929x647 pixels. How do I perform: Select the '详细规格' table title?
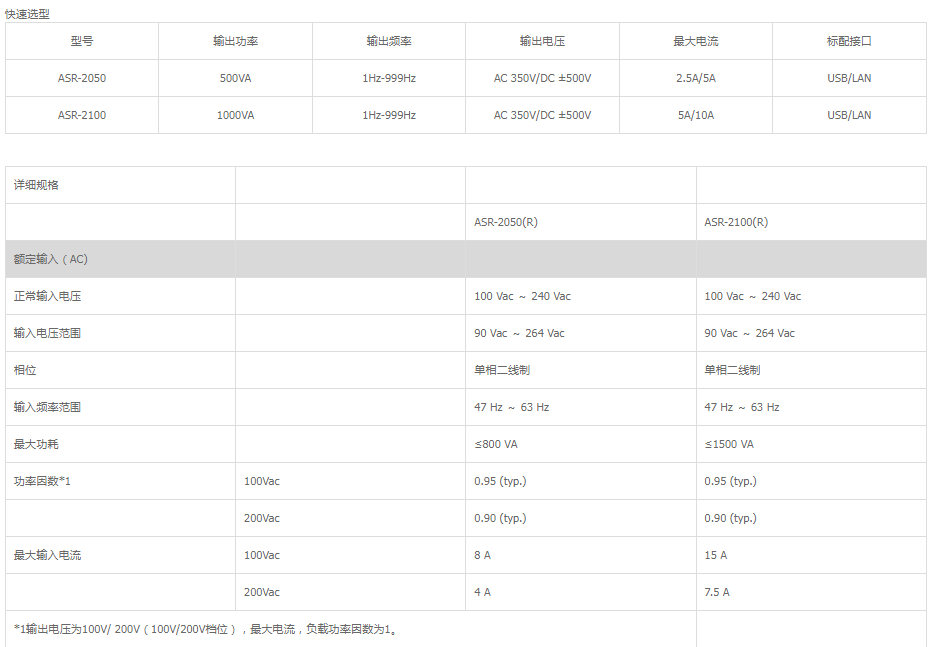[x=36, y=185]
